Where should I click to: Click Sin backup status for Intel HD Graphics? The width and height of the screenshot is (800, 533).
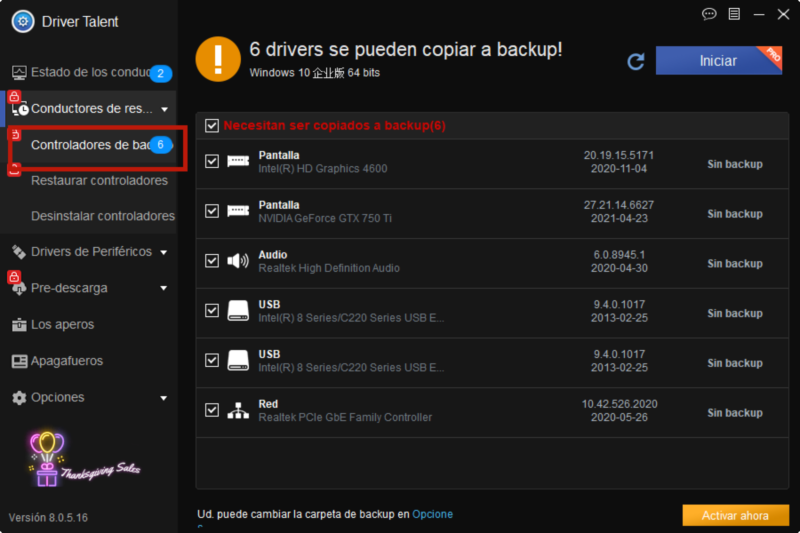pos(735,164)
